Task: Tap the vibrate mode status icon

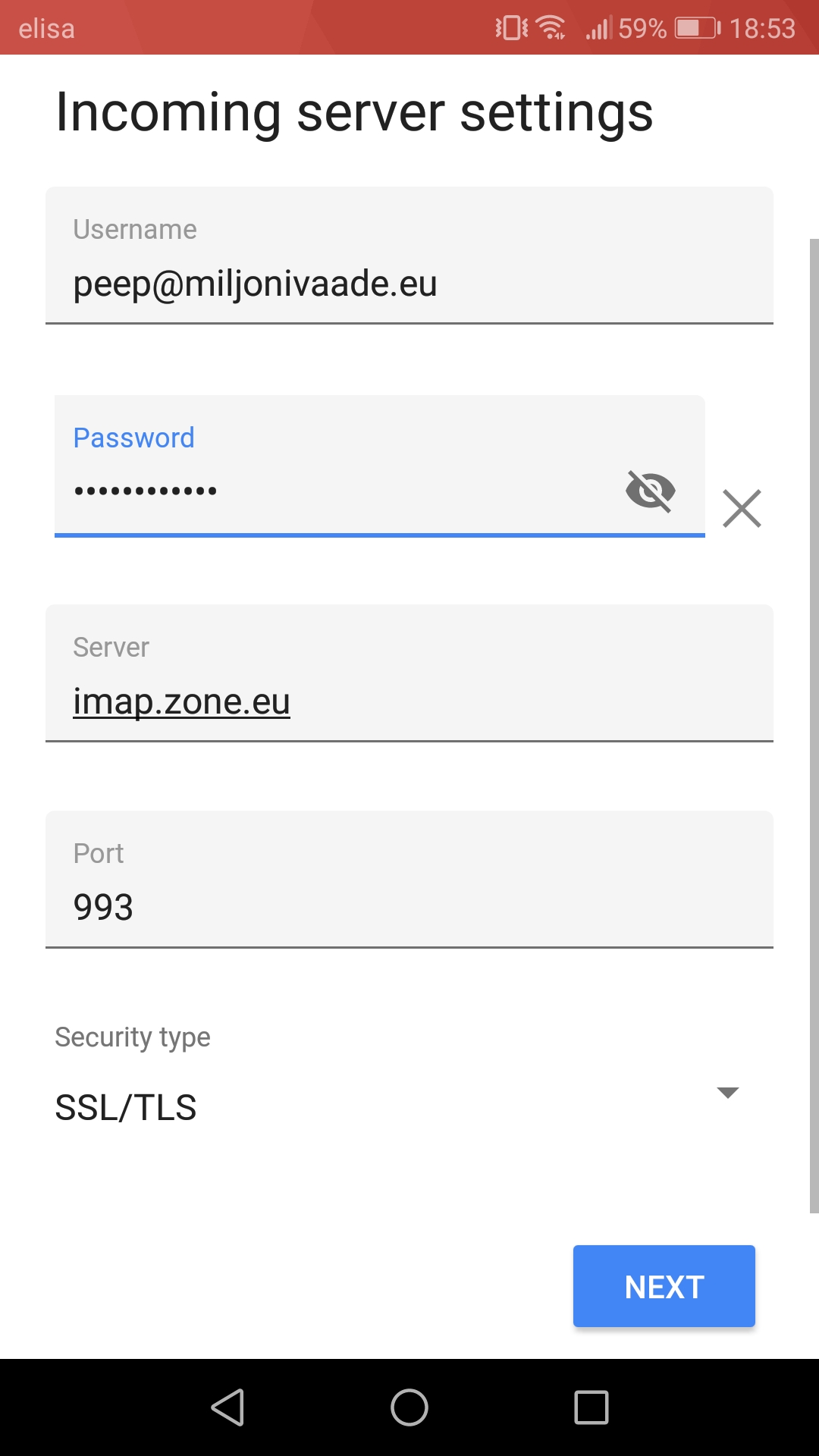Action: (x=511, y=28)
